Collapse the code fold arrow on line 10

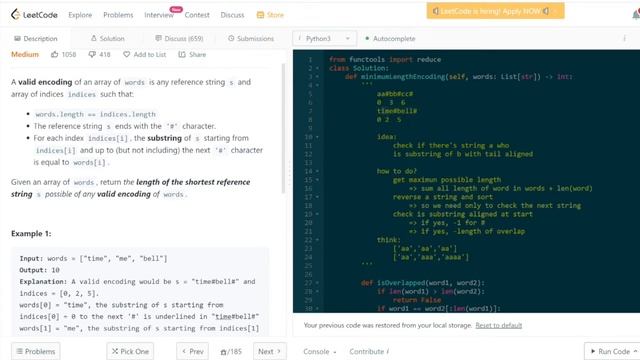point(318,137)
